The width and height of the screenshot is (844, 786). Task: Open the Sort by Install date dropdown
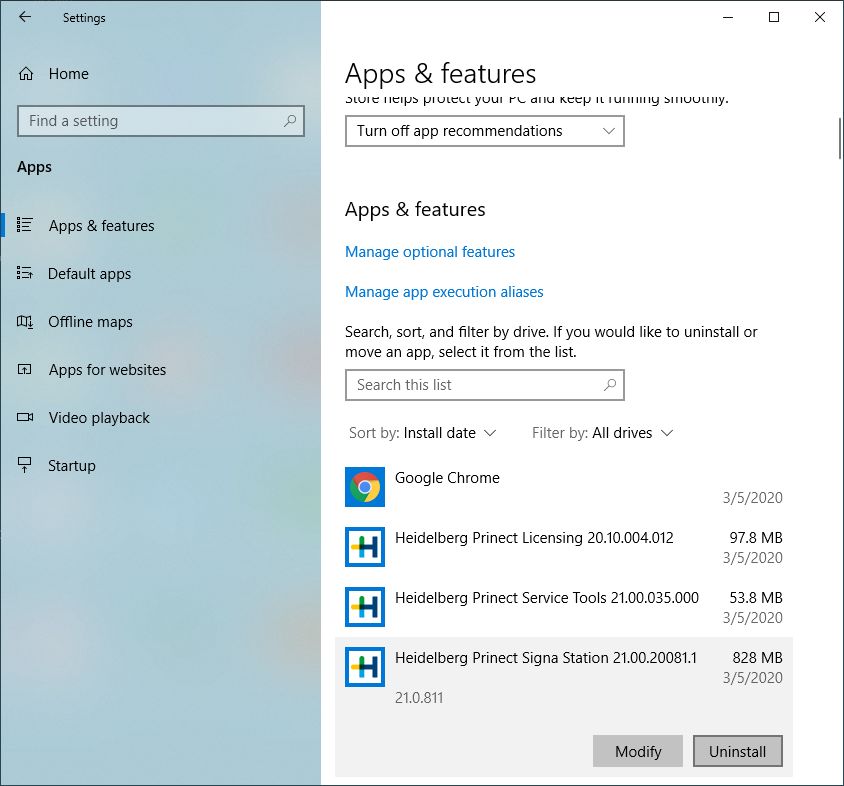[x=423, y=433]
